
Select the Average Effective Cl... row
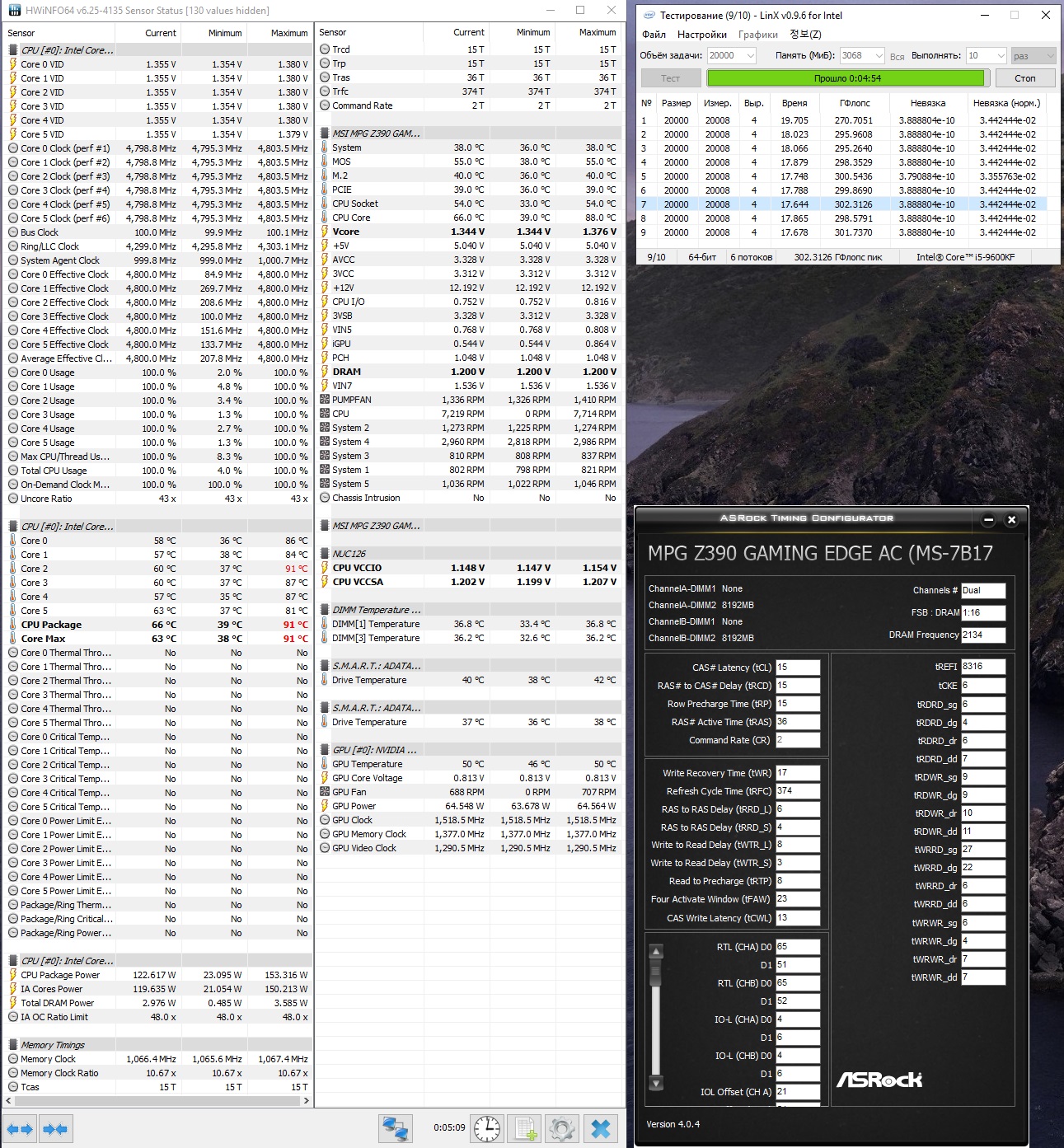click(x=157, y=358)
